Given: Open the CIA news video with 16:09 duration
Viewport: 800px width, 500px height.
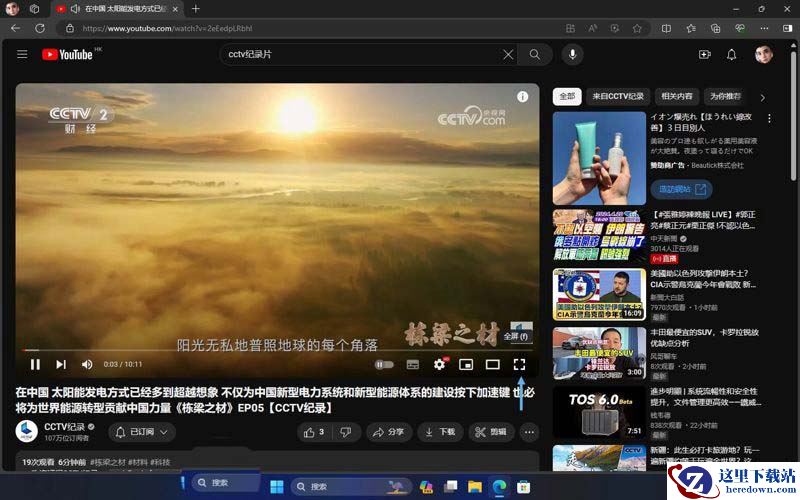Looking at the screenshot, I should 599,294.
